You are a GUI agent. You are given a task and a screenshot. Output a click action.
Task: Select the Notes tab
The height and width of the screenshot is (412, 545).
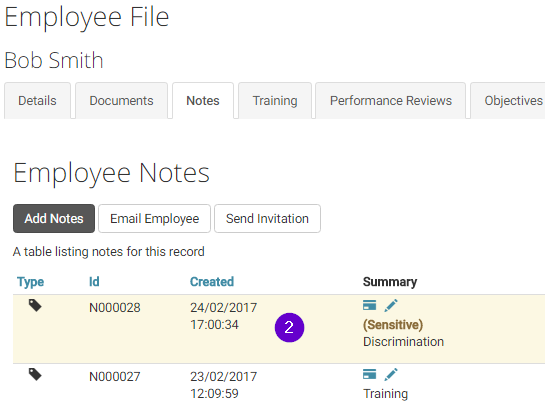(203, 100)
